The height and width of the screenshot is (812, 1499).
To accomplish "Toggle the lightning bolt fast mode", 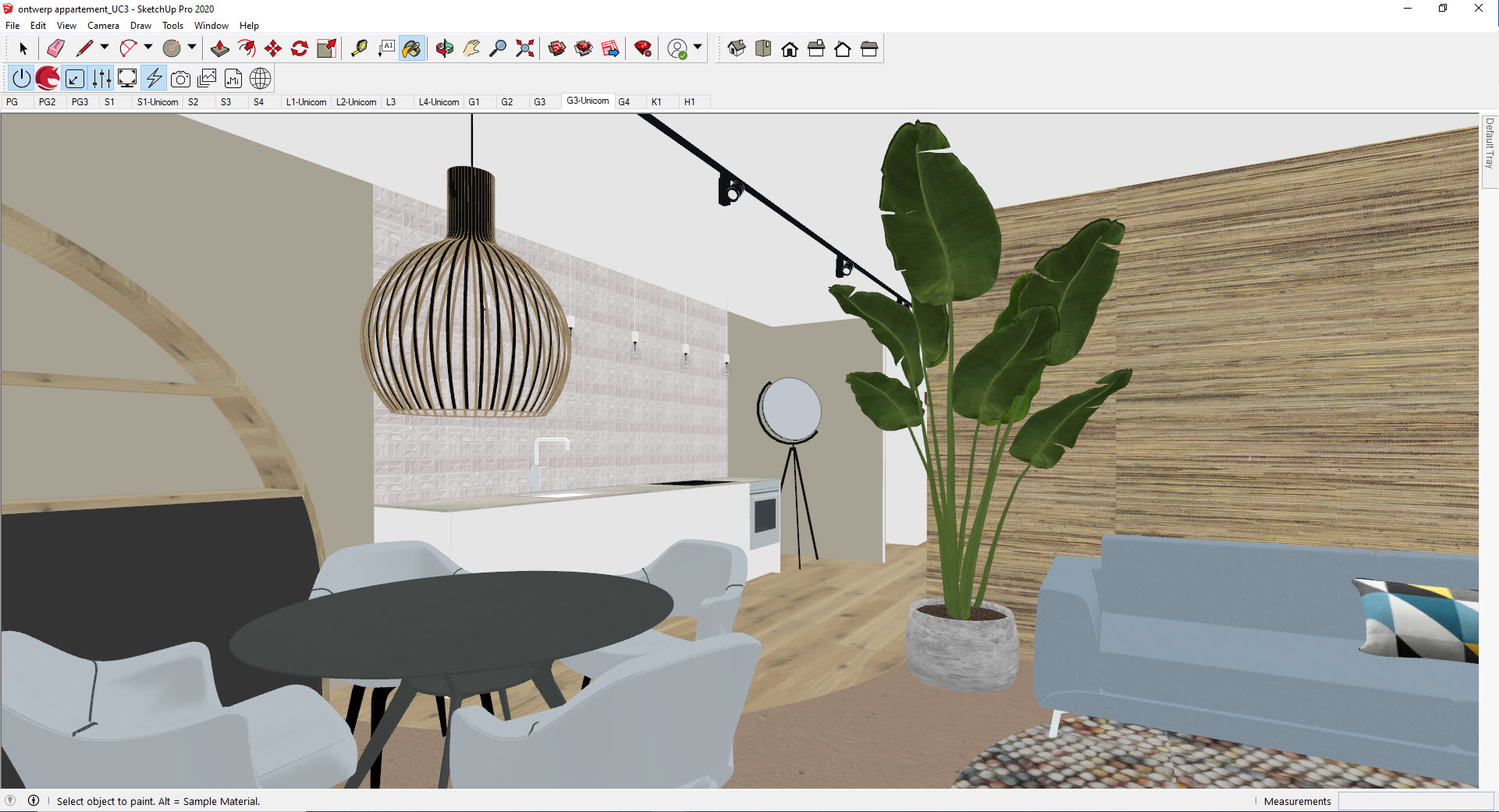I will 155,79.
